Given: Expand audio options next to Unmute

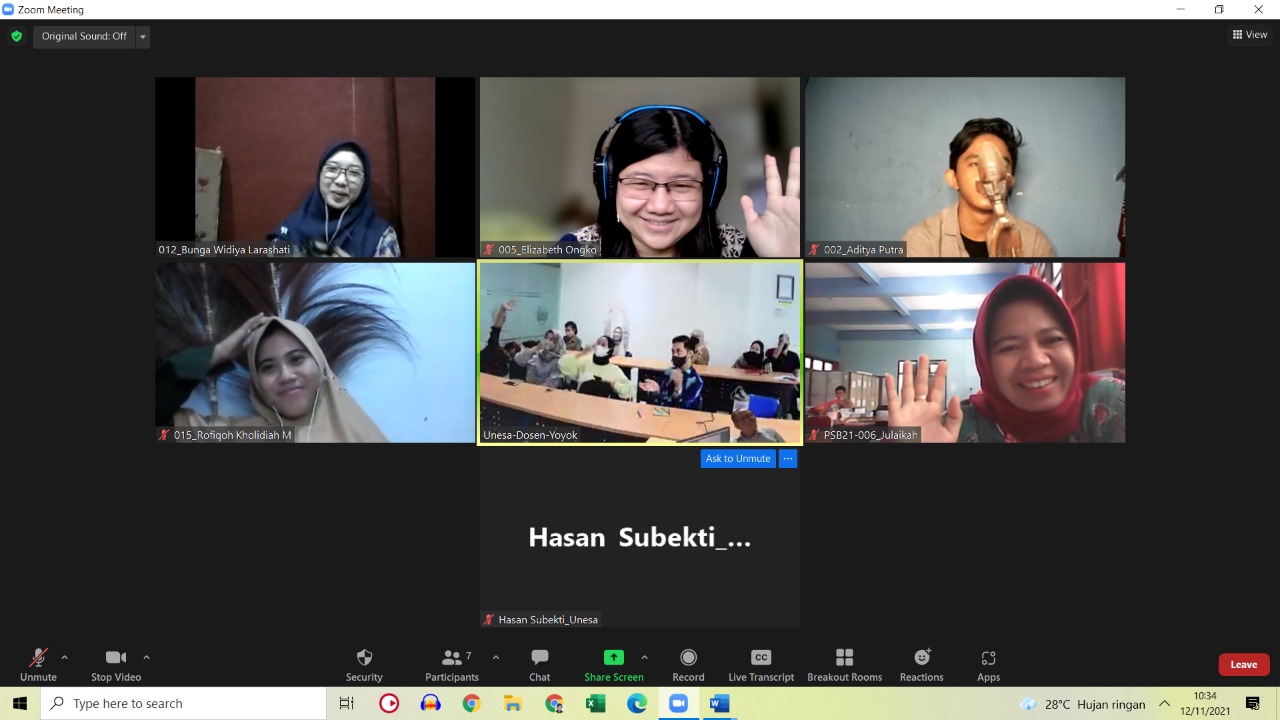Looking at the screenshot, I should (65, 657).
